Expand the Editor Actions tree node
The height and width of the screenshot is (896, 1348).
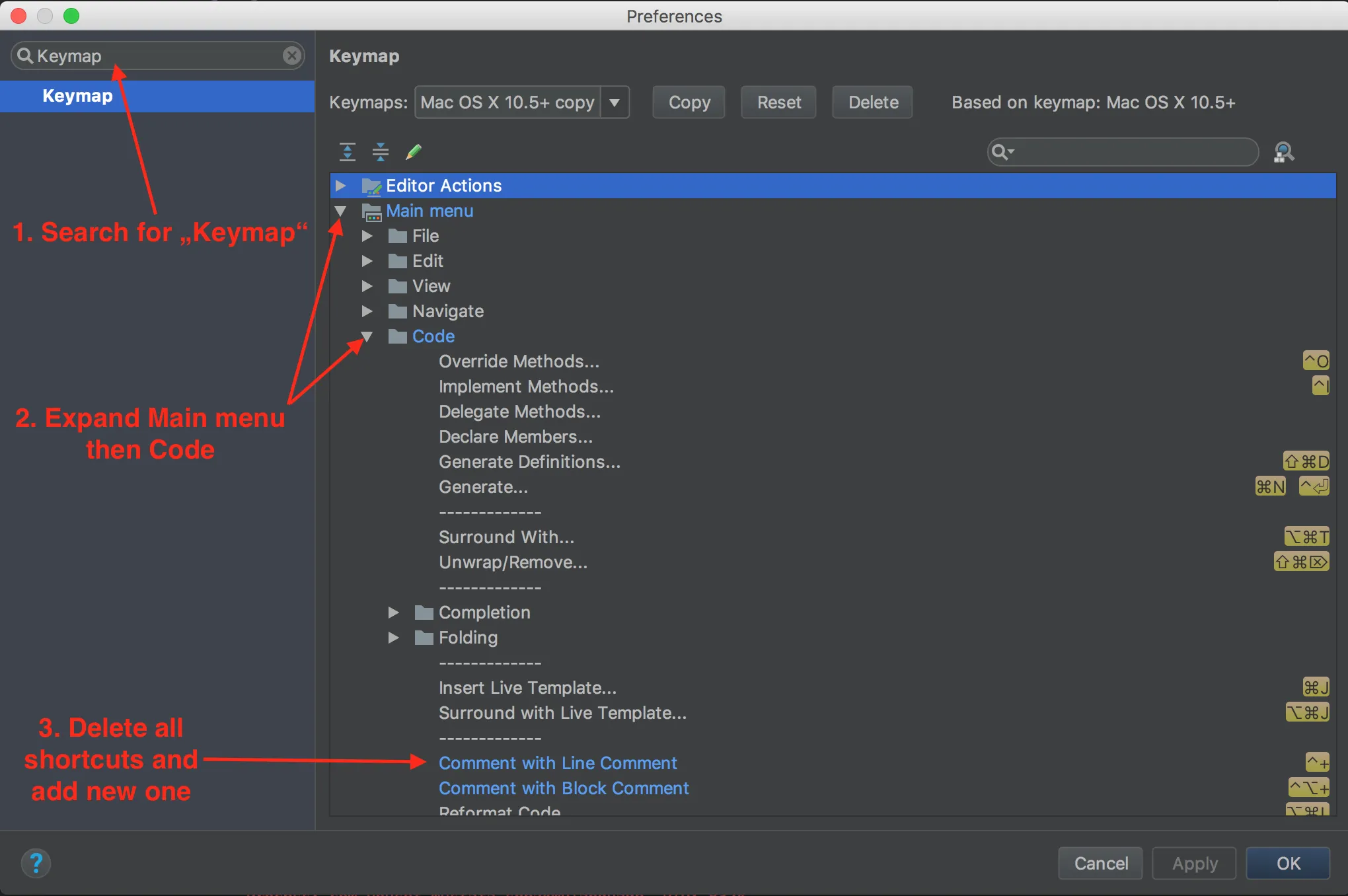point(340,186)
